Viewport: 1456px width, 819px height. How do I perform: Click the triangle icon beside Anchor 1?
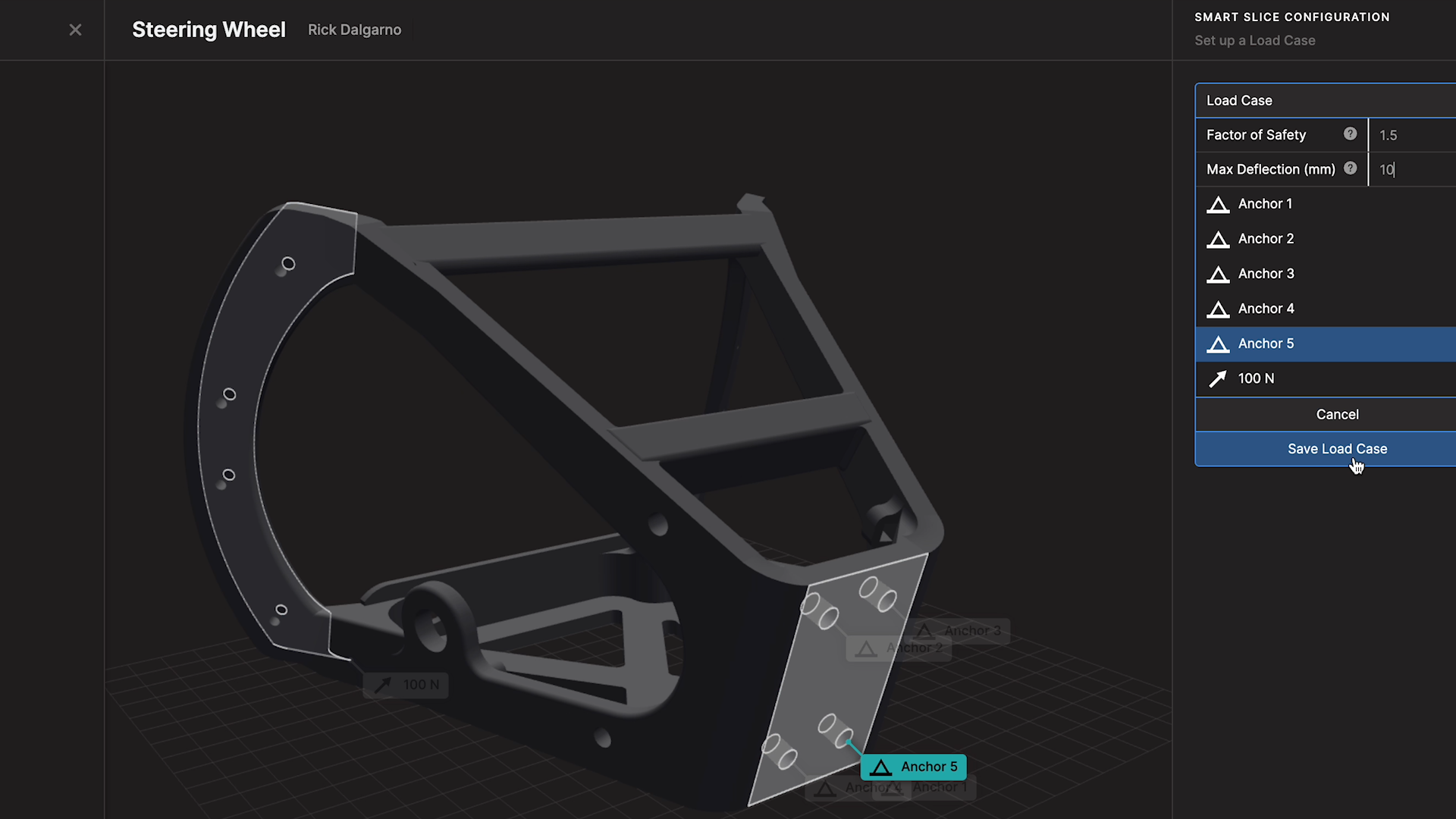[x=1219, y=203]
